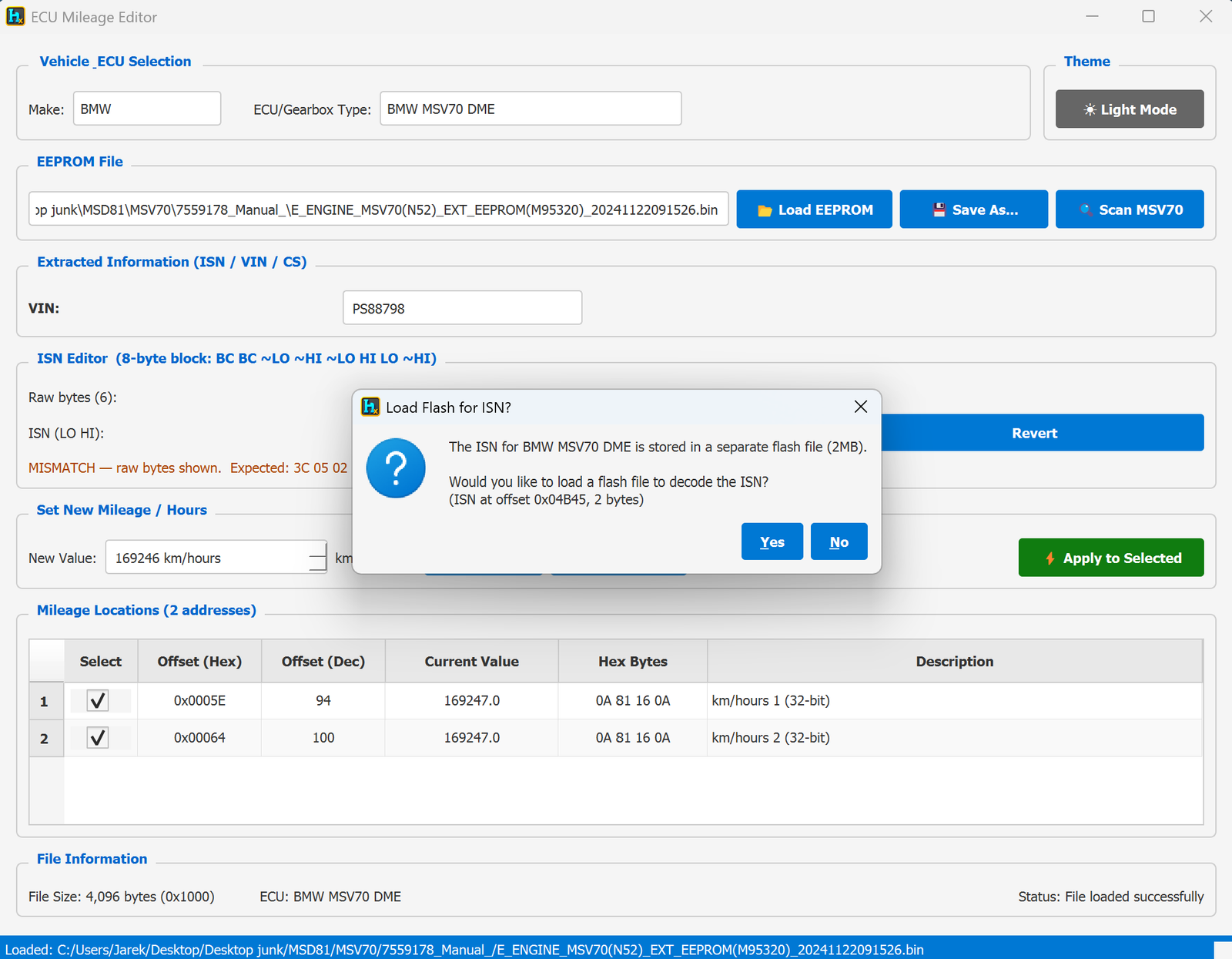This screenshot has width=1232, height=959.
Task: Click Hex Bytes 0A 81 16 0A row 1
Action: 633,701
